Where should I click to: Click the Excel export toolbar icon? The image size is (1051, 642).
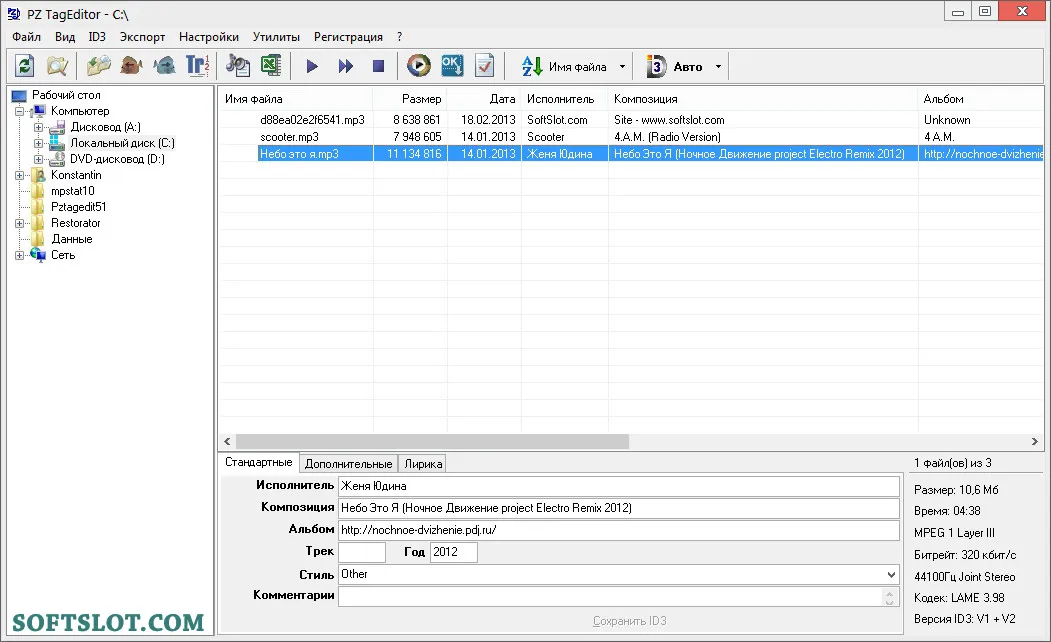pyautogui.click(x=271, y=66)
